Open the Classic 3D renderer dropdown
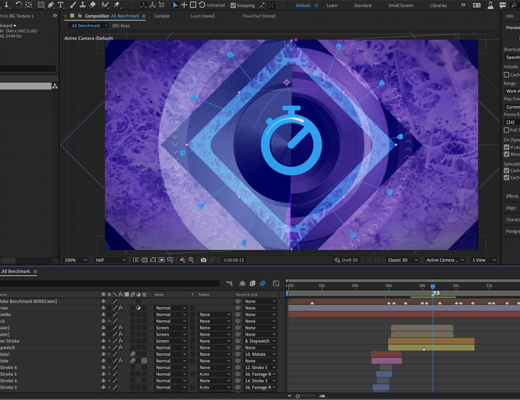 (402, 260)
